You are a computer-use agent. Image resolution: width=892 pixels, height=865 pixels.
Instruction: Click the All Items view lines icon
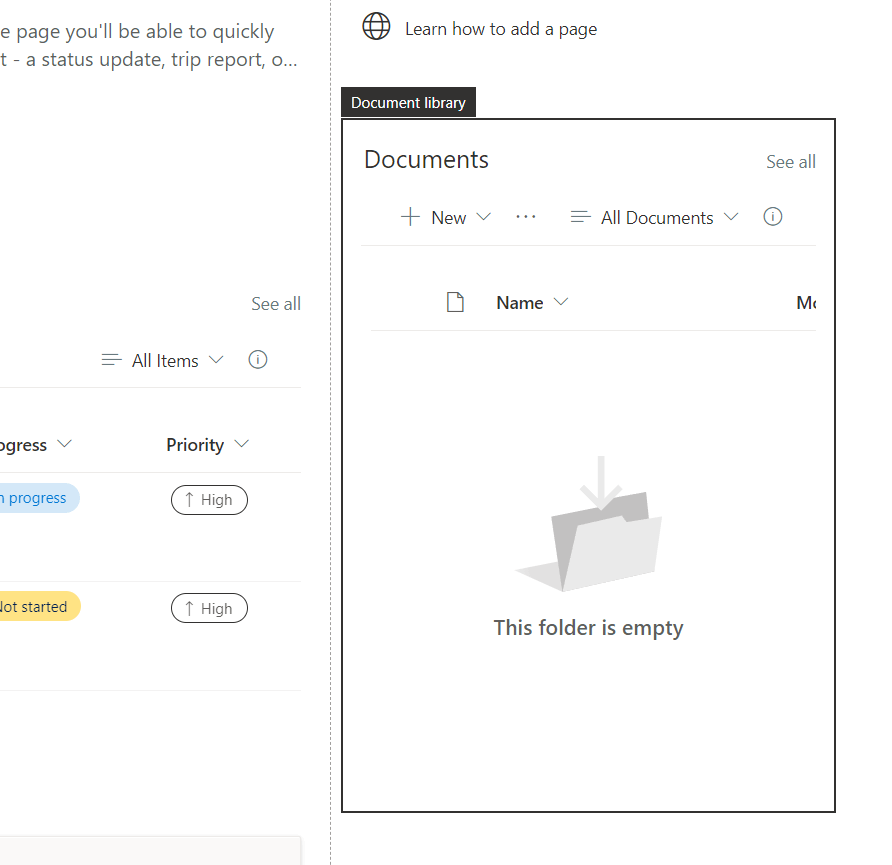click(x=112, y=360)
